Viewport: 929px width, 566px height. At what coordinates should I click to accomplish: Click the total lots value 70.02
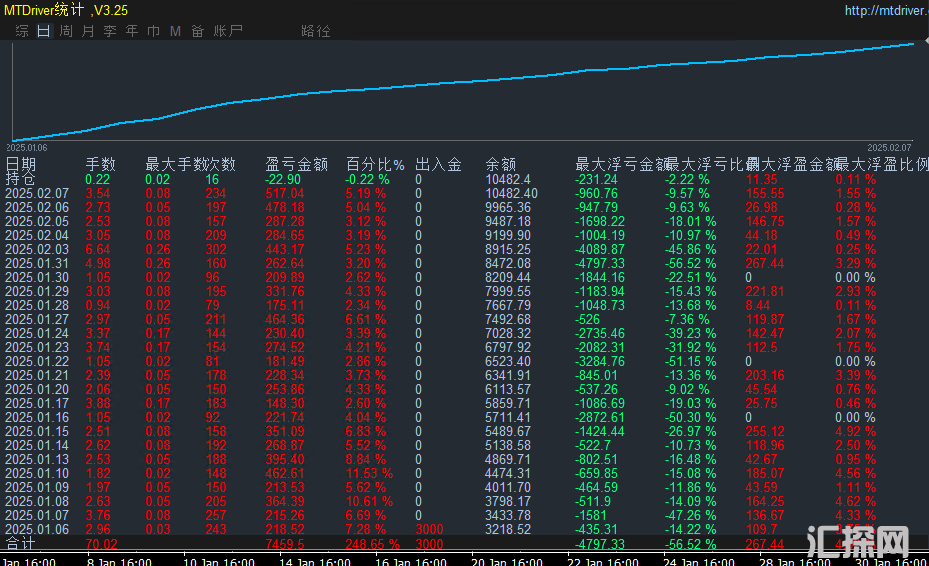(x=101, y=544)
